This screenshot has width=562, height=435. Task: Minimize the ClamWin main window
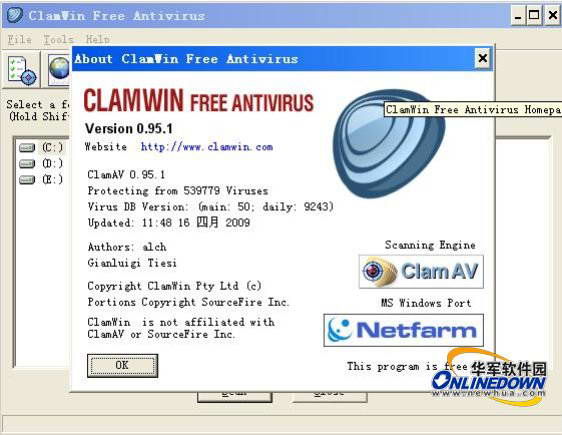518,15
